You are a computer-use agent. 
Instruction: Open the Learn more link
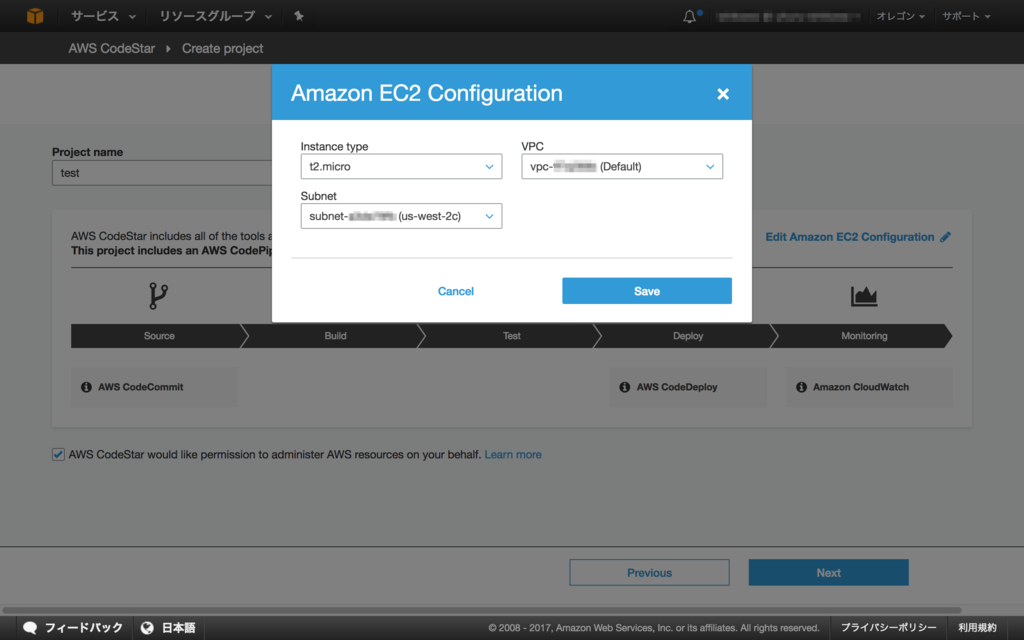coord(513,455)
